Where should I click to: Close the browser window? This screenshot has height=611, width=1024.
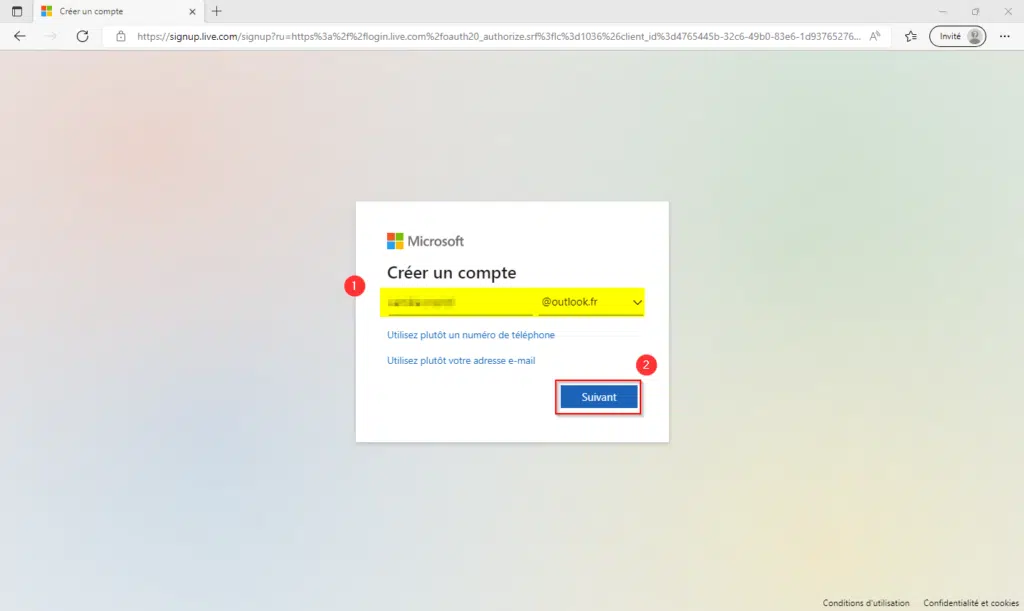tap(1008, 11)
